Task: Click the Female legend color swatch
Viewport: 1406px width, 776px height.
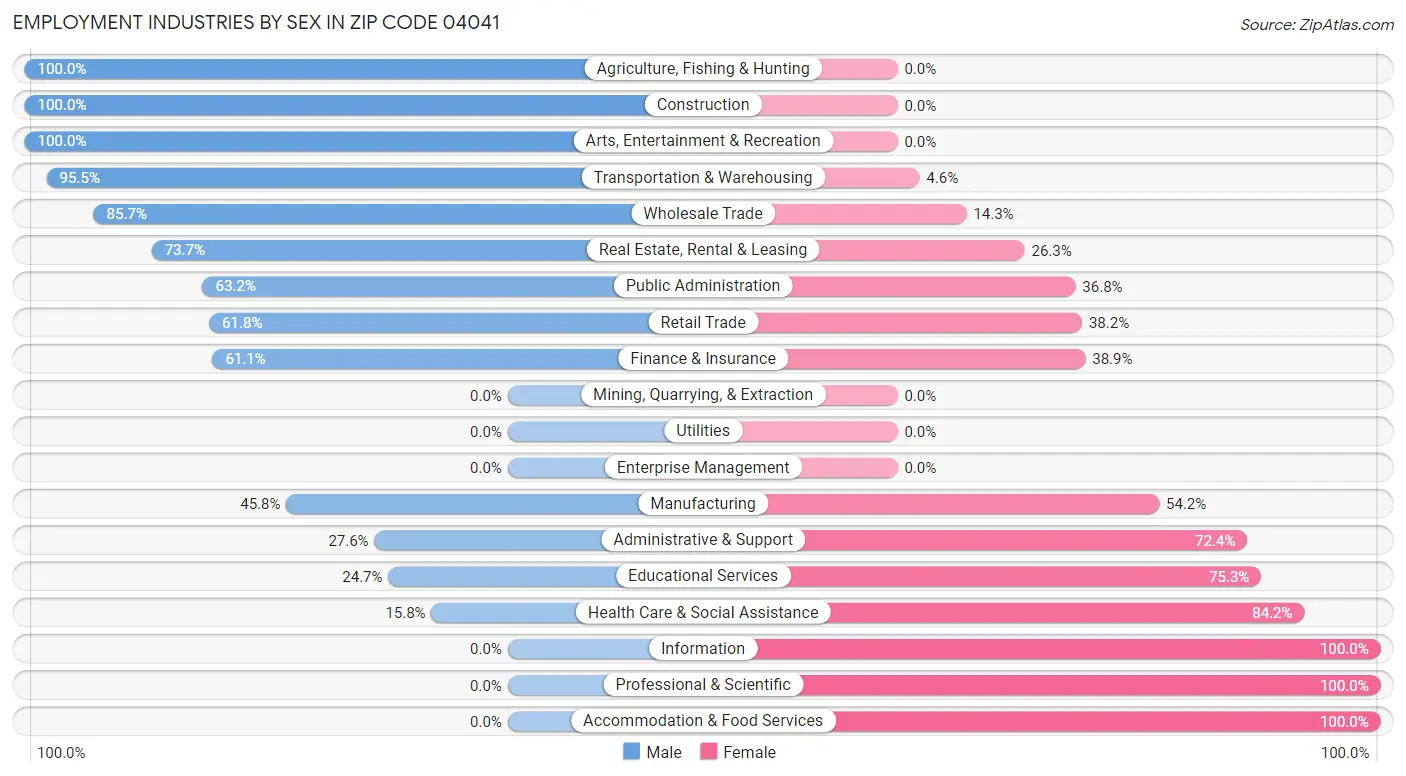Action: (x=709, y=752)
